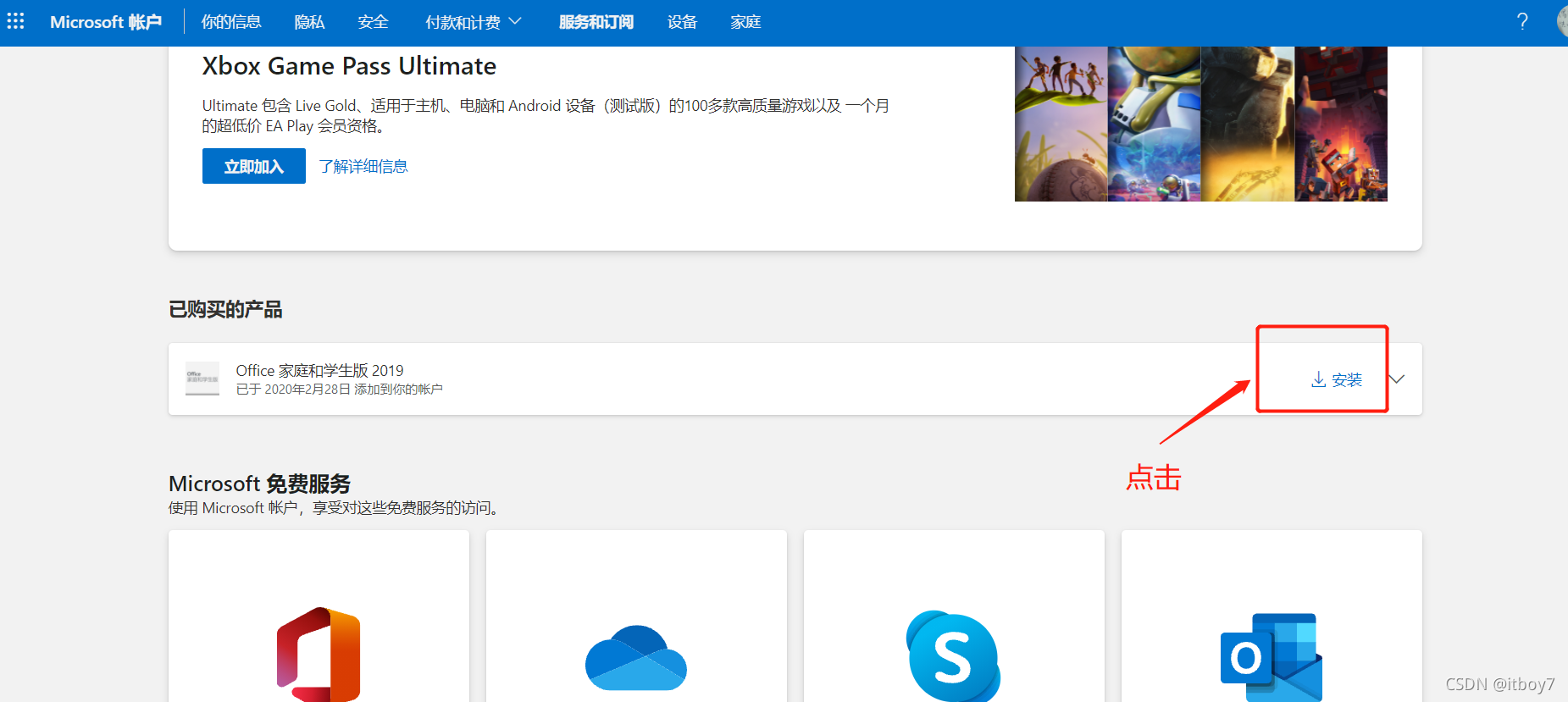This screenshot has width=1568, height=702.
Task: Select 服务和订阅 tab
Action: (x=596, y=22)
